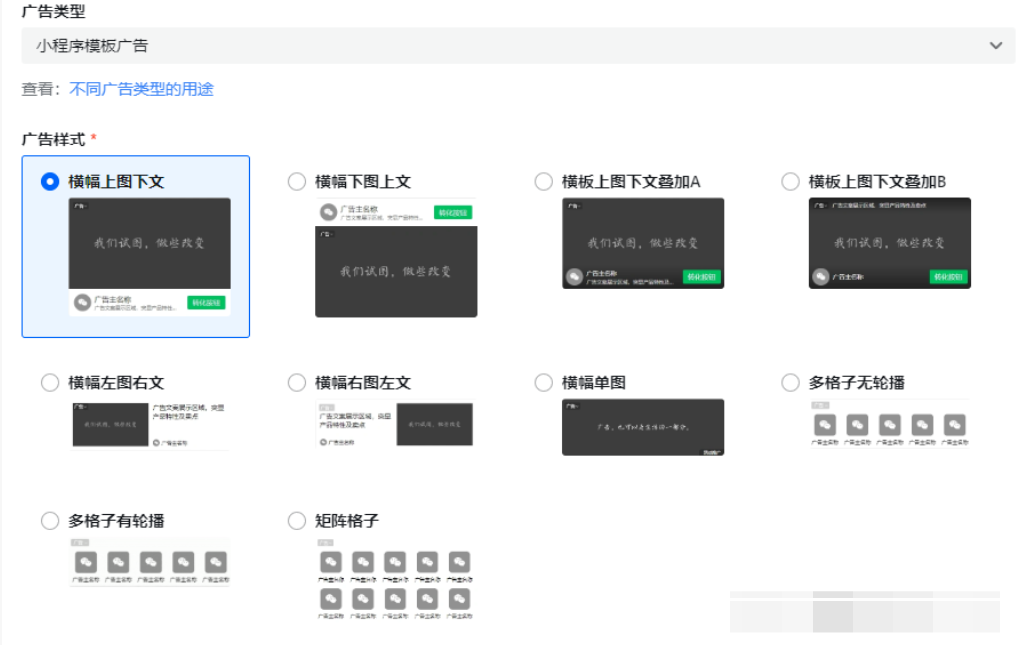Click the 横板上图下文叠加B preview thumbnail

(x=889, y=242)
